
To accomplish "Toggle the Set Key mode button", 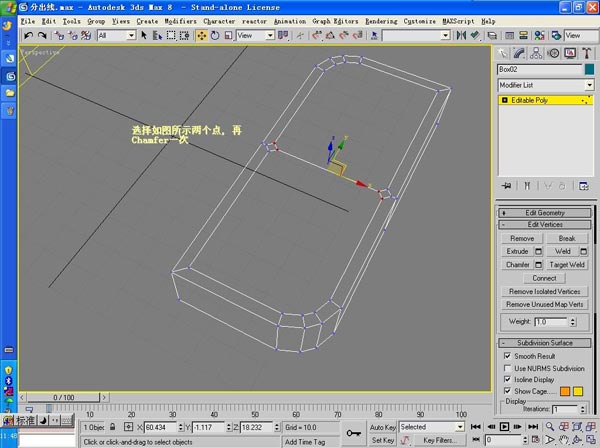I will coord(382,440).
